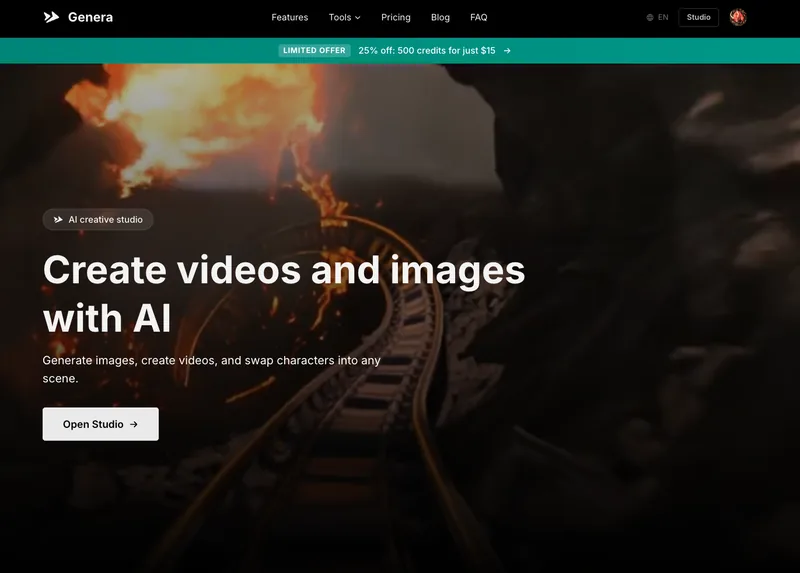Open the Blog link
800x573 pixels.
click(x=440, y=17)
